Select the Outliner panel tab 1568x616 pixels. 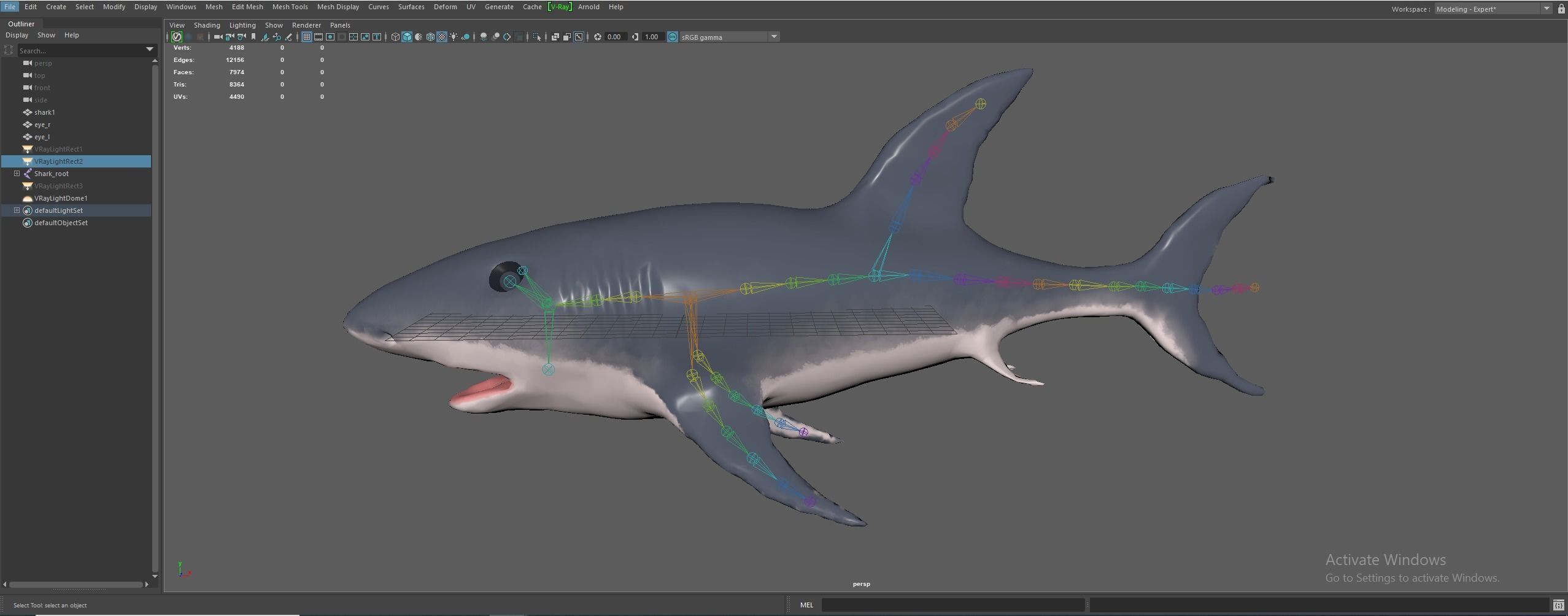point(21,24)
